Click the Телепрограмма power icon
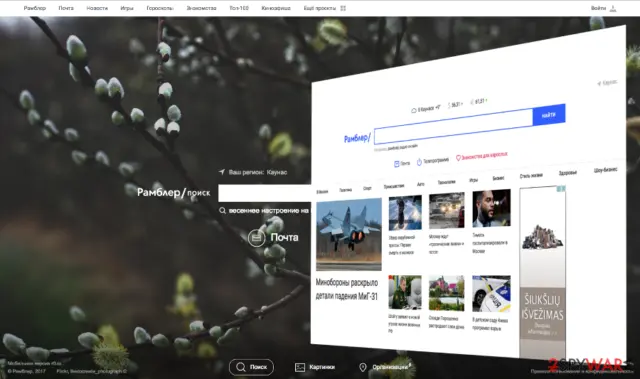 click(419, 162)
